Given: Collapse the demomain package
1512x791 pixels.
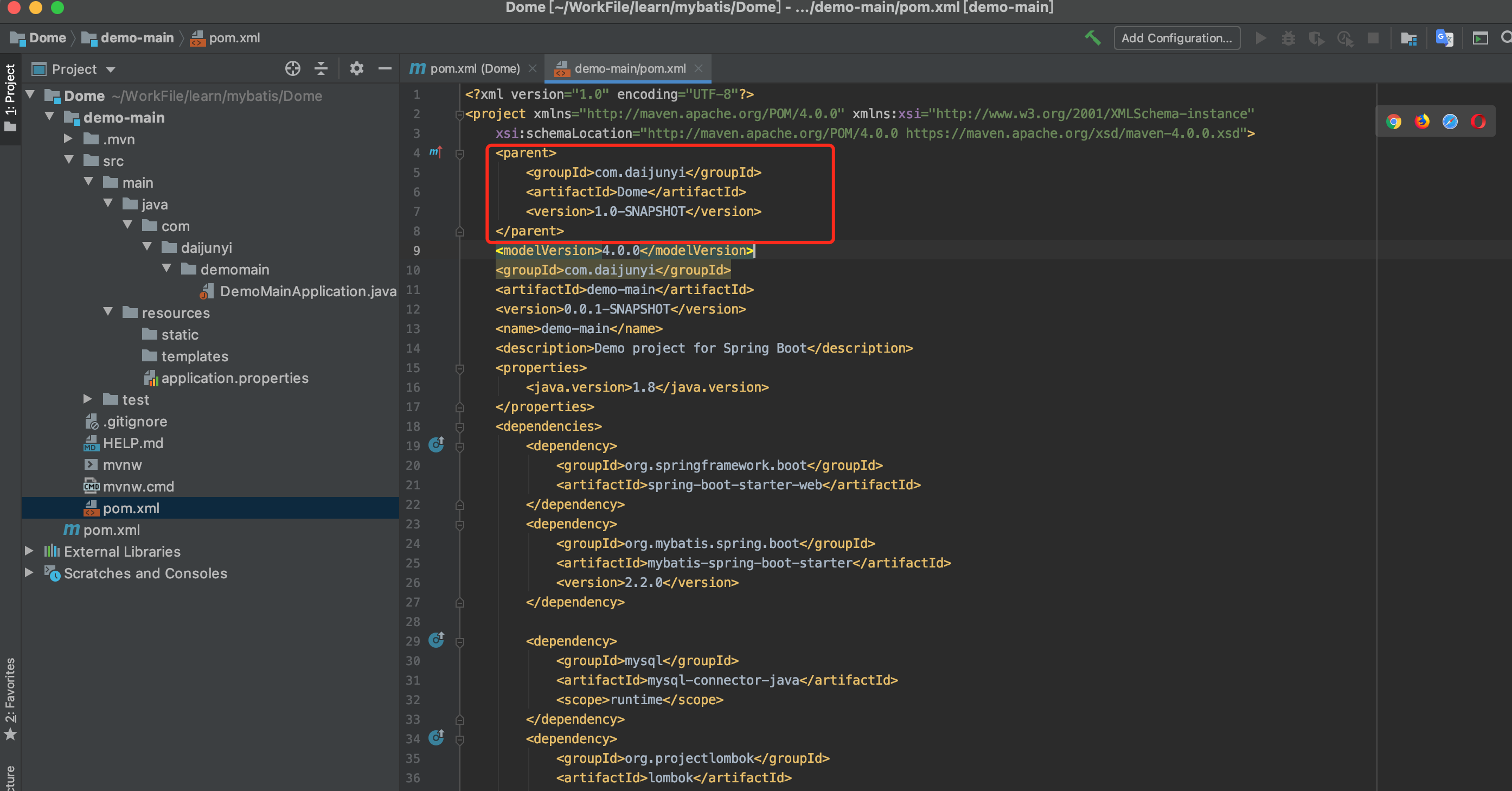Looking at the screenshot, I should [166, 269].
